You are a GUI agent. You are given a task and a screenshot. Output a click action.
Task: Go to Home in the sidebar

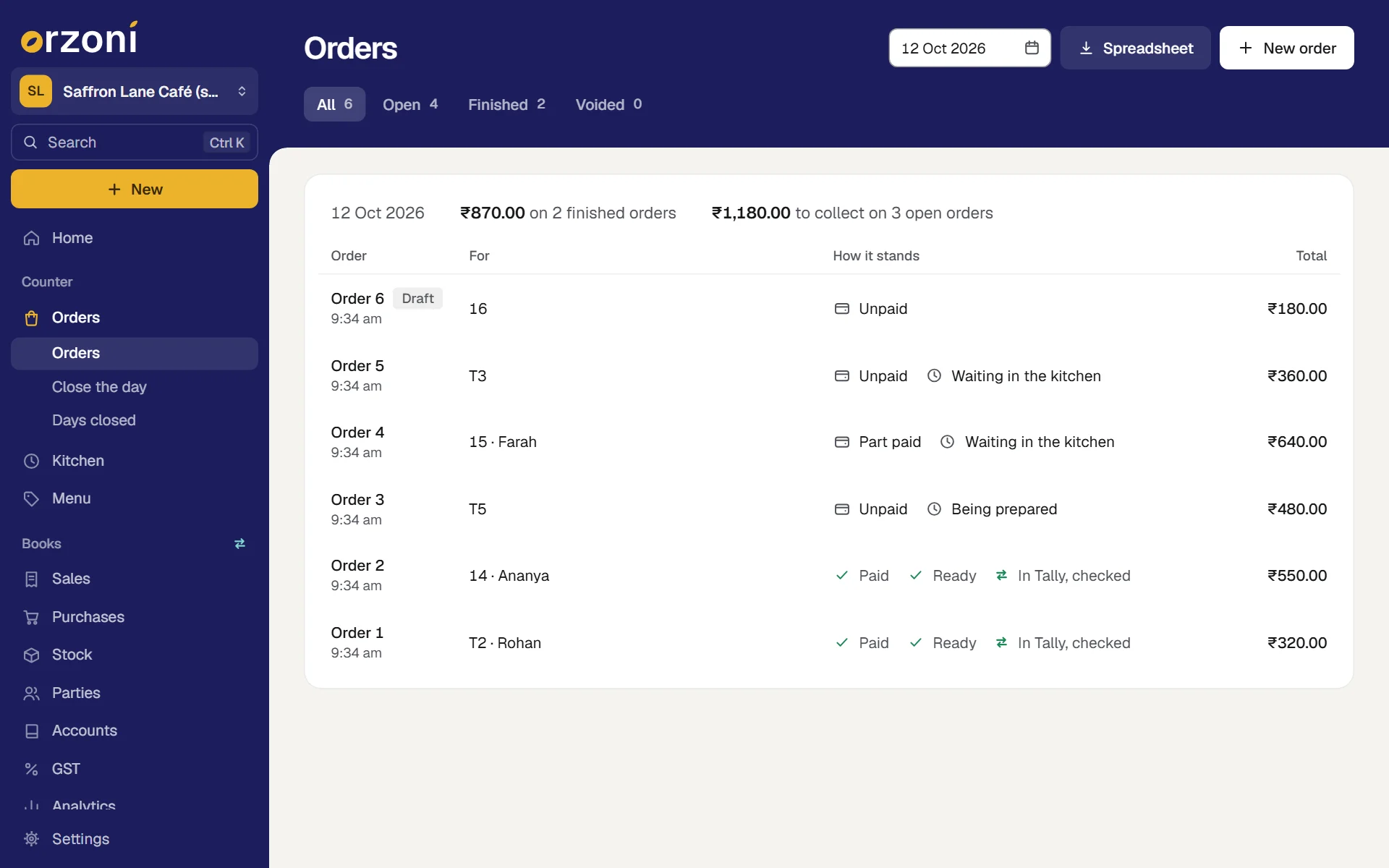point(135,238)
